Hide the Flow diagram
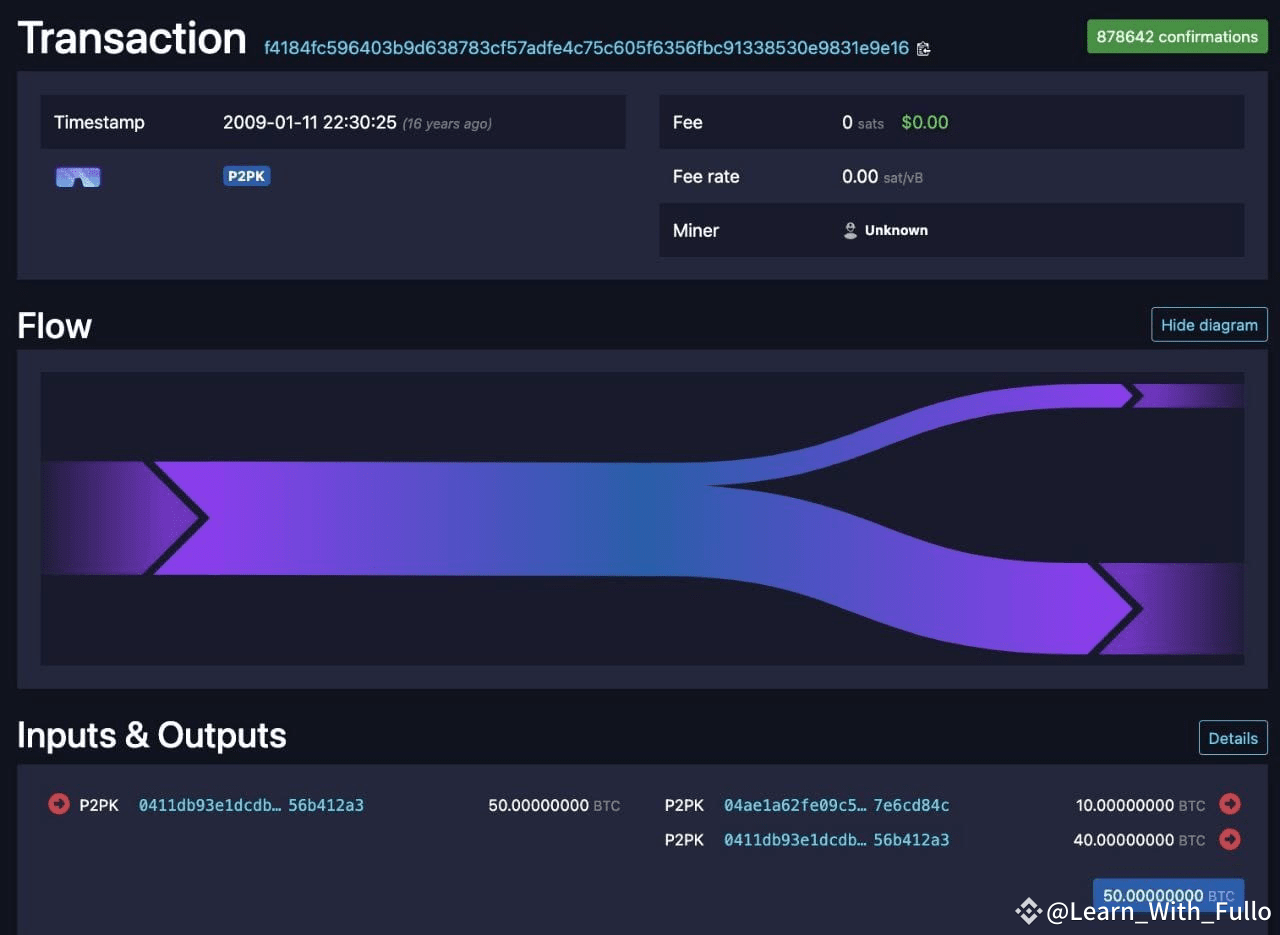This screenshot has width=1280, height=935. (x=1209, y=324)
